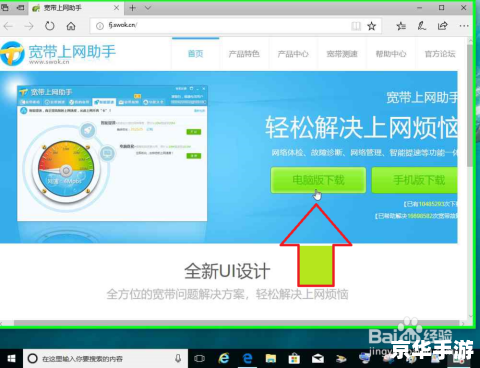Open web notes pen icon

(422, 26)
